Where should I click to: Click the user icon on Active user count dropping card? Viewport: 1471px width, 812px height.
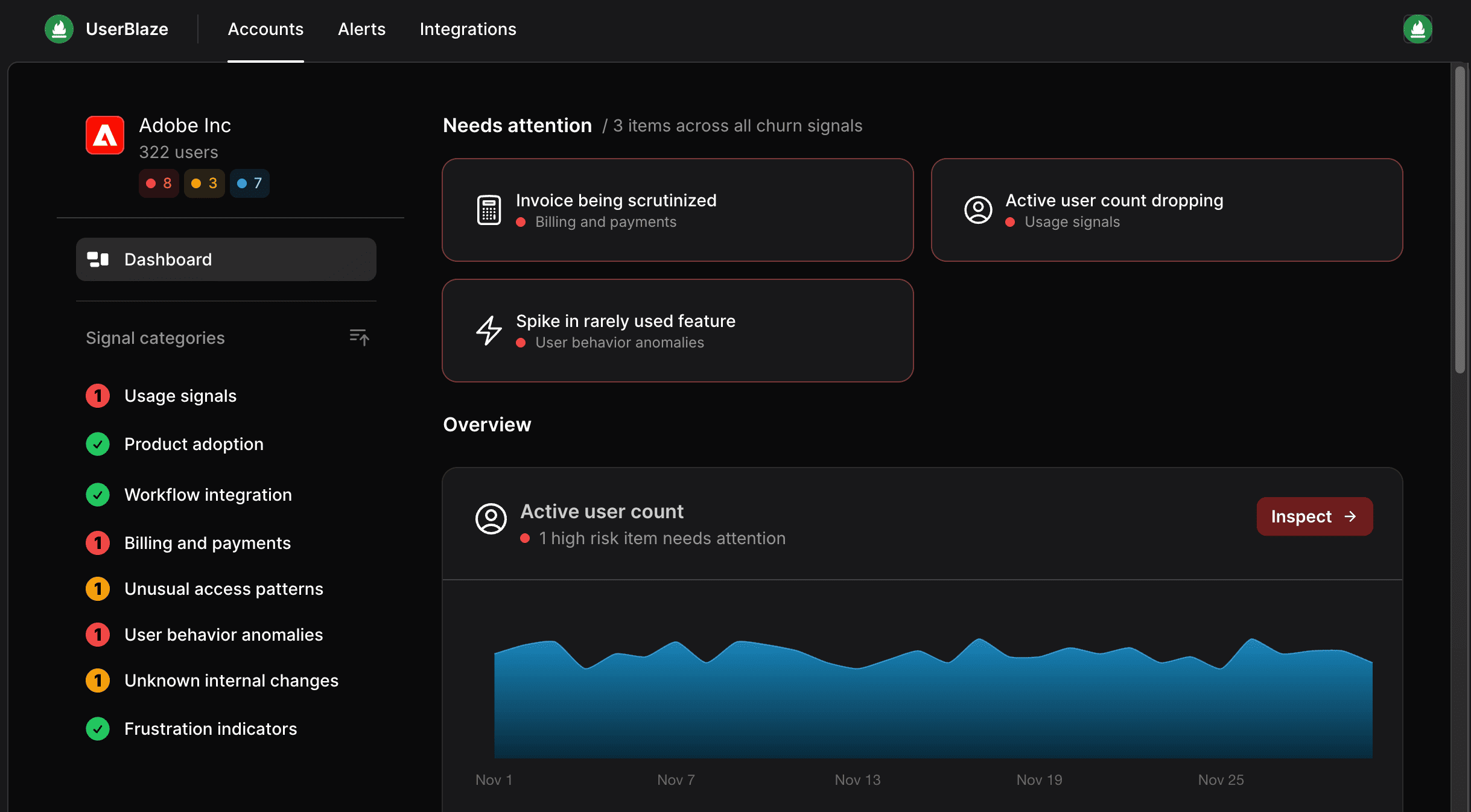pos(978,210)
